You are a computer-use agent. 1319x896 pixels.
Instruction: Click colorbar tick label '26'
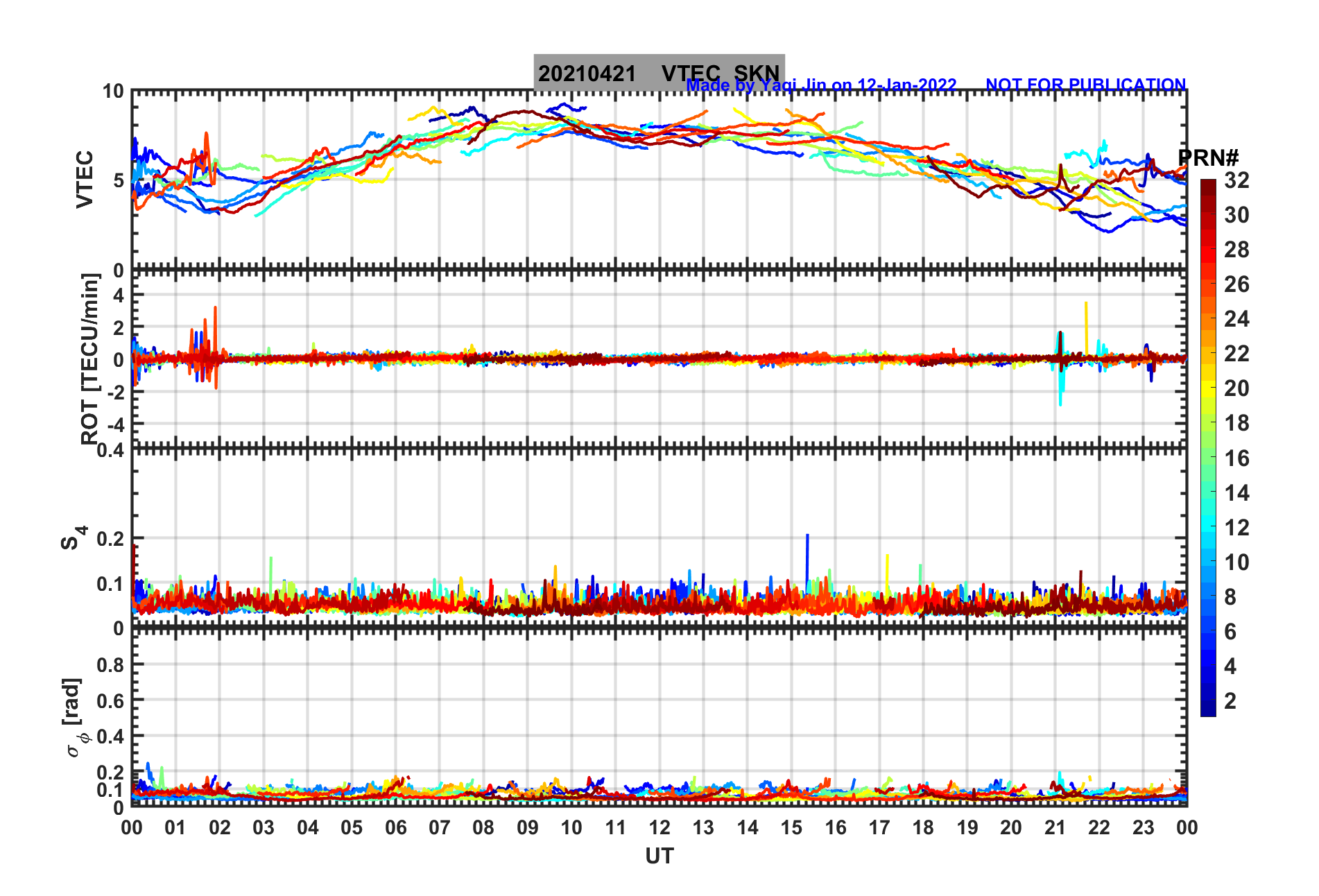[1236, 284]
